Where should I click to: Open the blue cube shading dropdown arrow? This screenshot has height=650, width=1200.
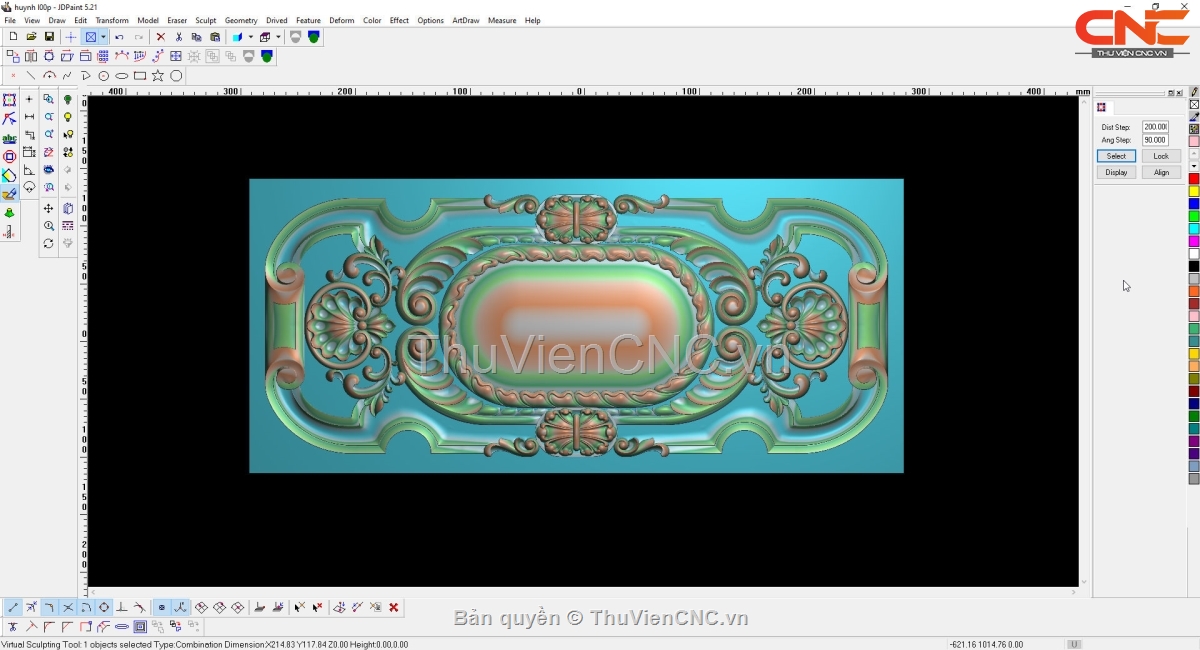(250, 37)
